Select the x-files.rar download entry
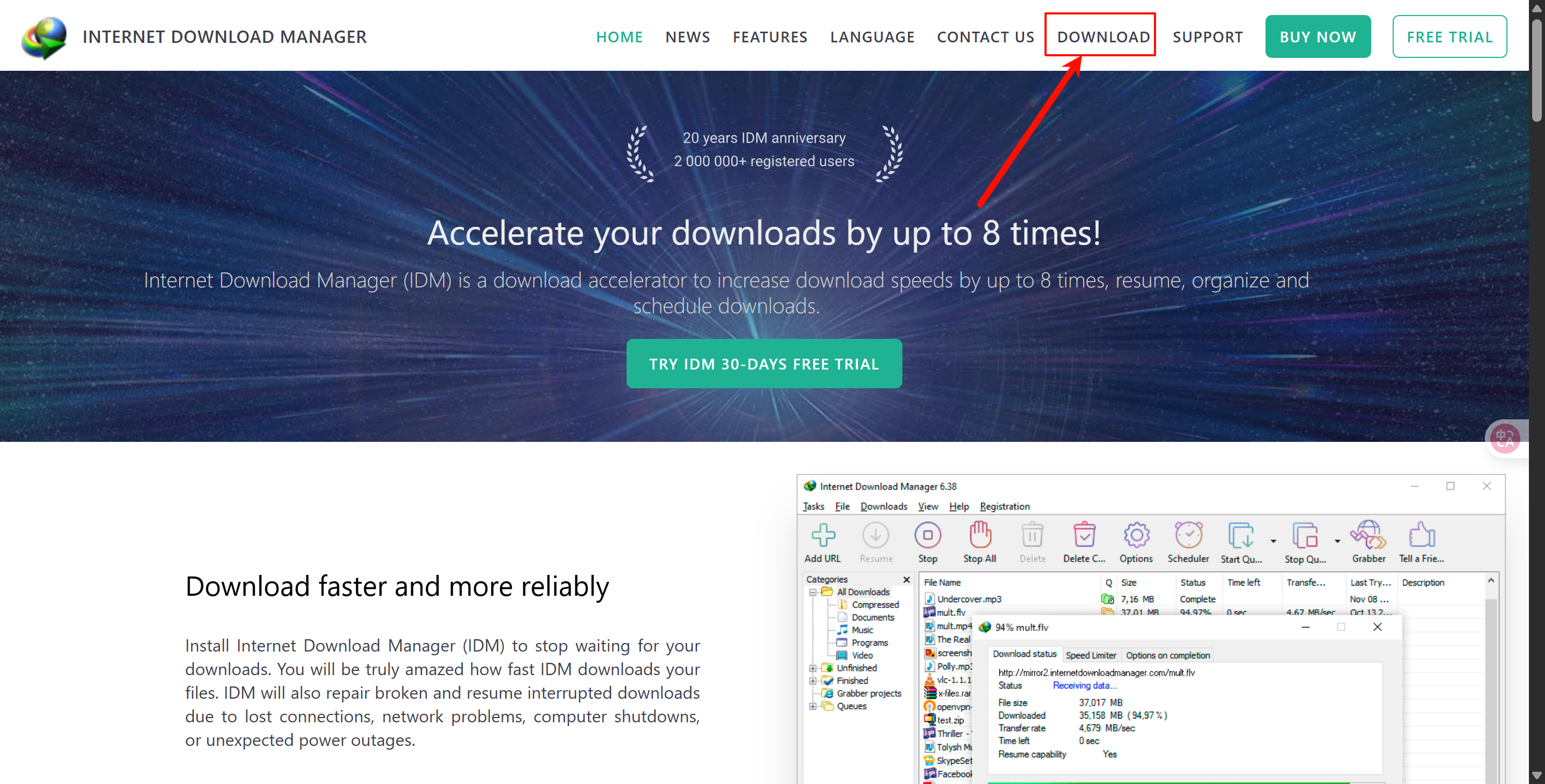The image size is (1545, 784). (x=955, y=693)
